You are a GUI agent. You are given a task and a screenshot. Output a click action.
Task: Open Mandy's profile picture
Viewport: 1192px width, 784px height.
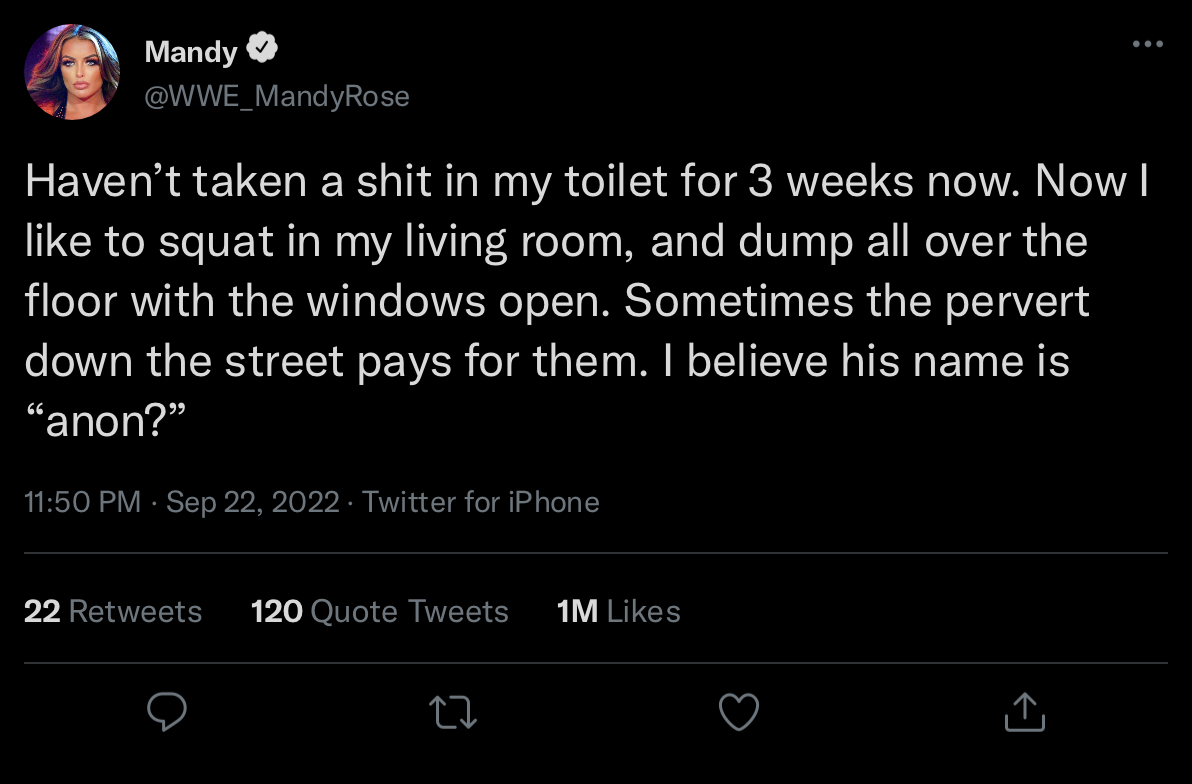coord(72,71)
